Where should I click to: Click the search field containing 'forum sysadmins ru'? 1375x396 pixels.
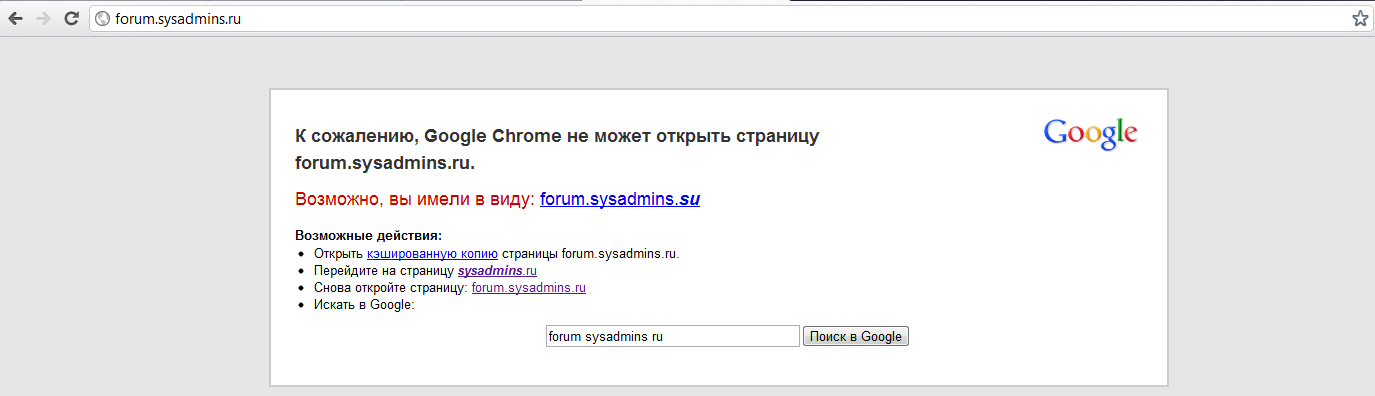click(x=672, y=337)
